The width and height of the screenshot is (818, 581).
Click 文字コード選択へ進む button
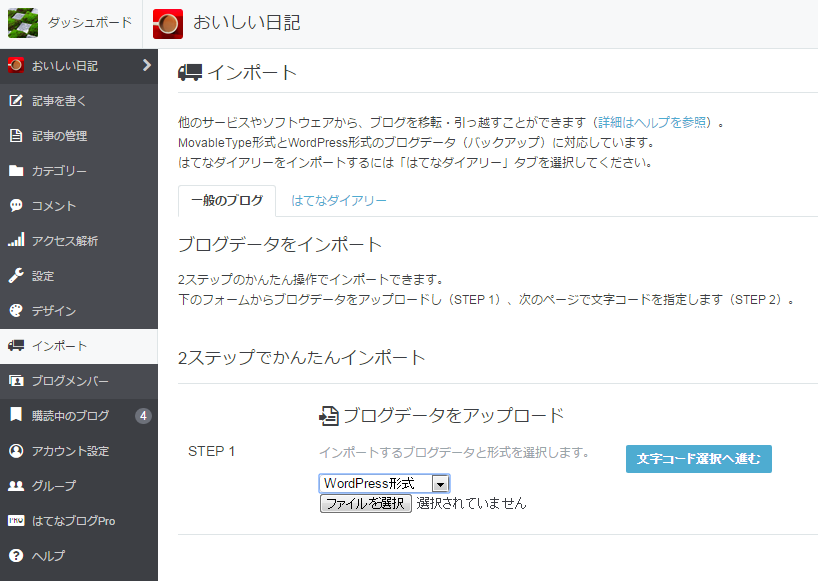(x=699, y=459)
